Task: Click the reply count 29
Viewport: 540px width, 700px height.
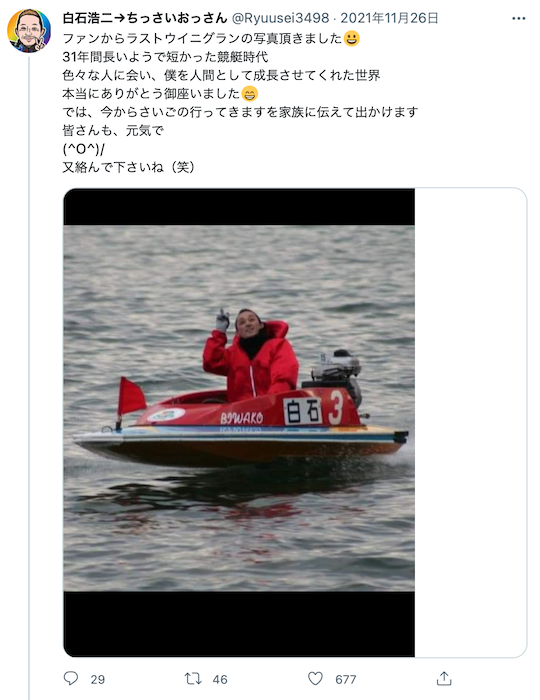Action: pos(98,679)
